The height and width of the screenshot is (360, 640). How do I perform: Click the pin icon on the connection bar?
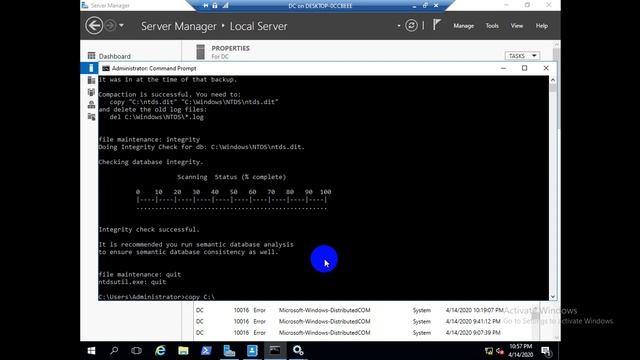tap(206, 5)
